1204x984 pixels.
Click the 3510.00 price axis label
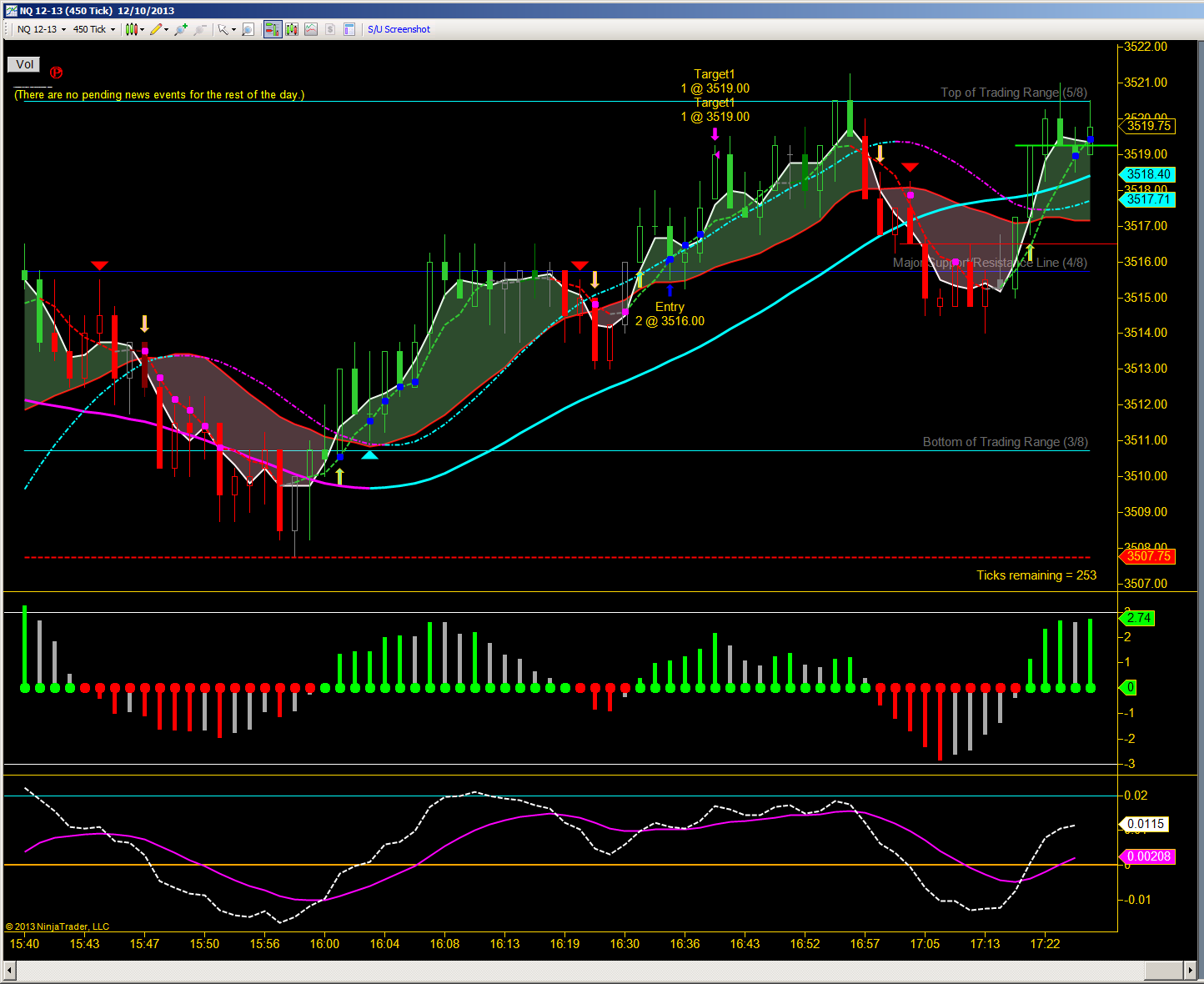(x=1146, y=476)
